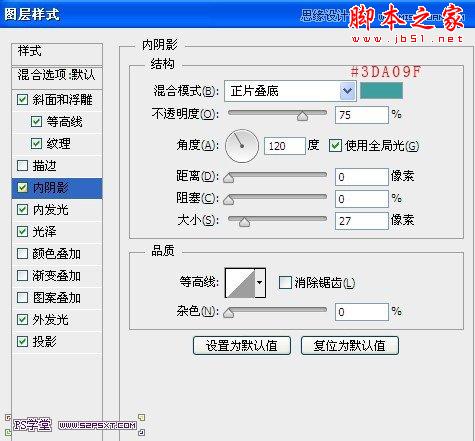The width and height of the screenshot is (475, 441).
Task: Toggle the 纹理 checkbox
Action: click(x=36, y=143)
